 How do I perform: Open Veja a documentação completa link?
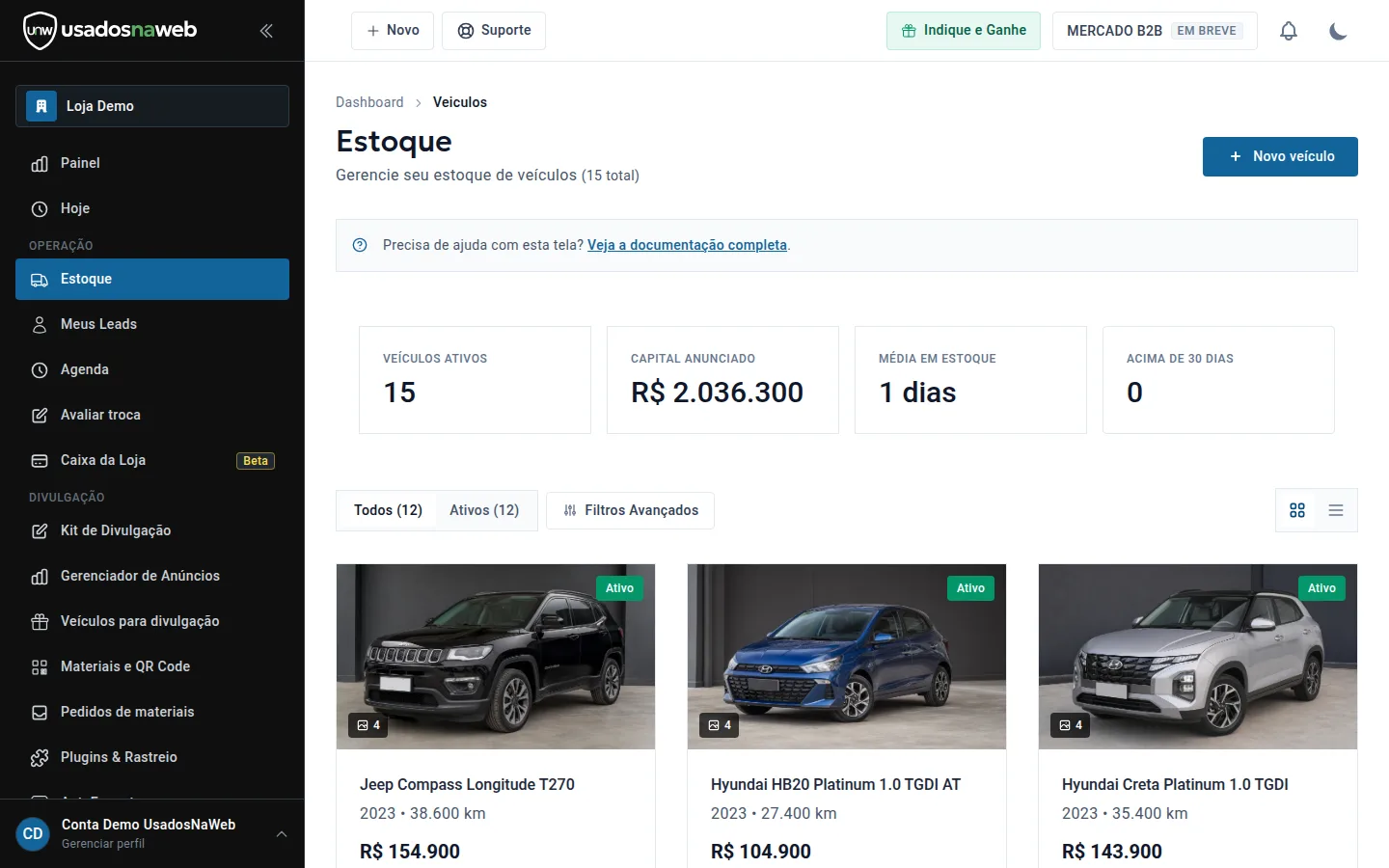tap(687, 245)
